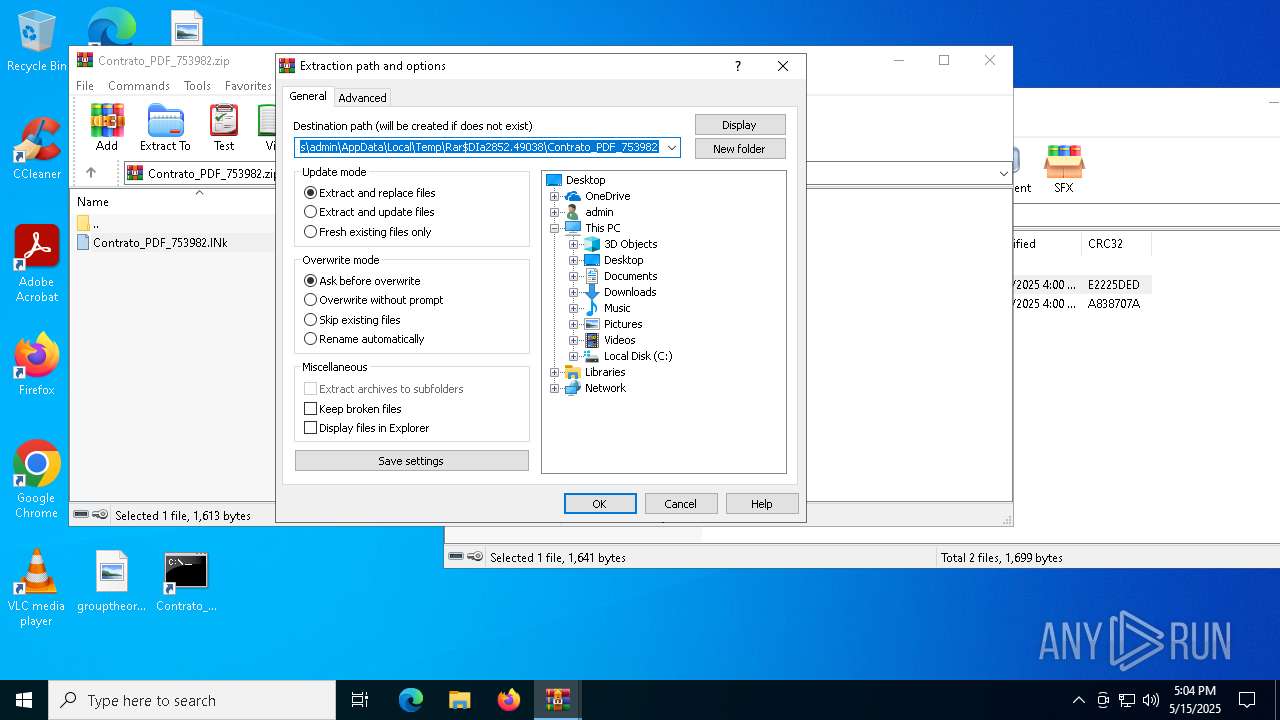Viewport: 1280px width, 720px height.
Task: Collapse This PC node in tree
Action: pyautogui.click(x=555, y=228)
